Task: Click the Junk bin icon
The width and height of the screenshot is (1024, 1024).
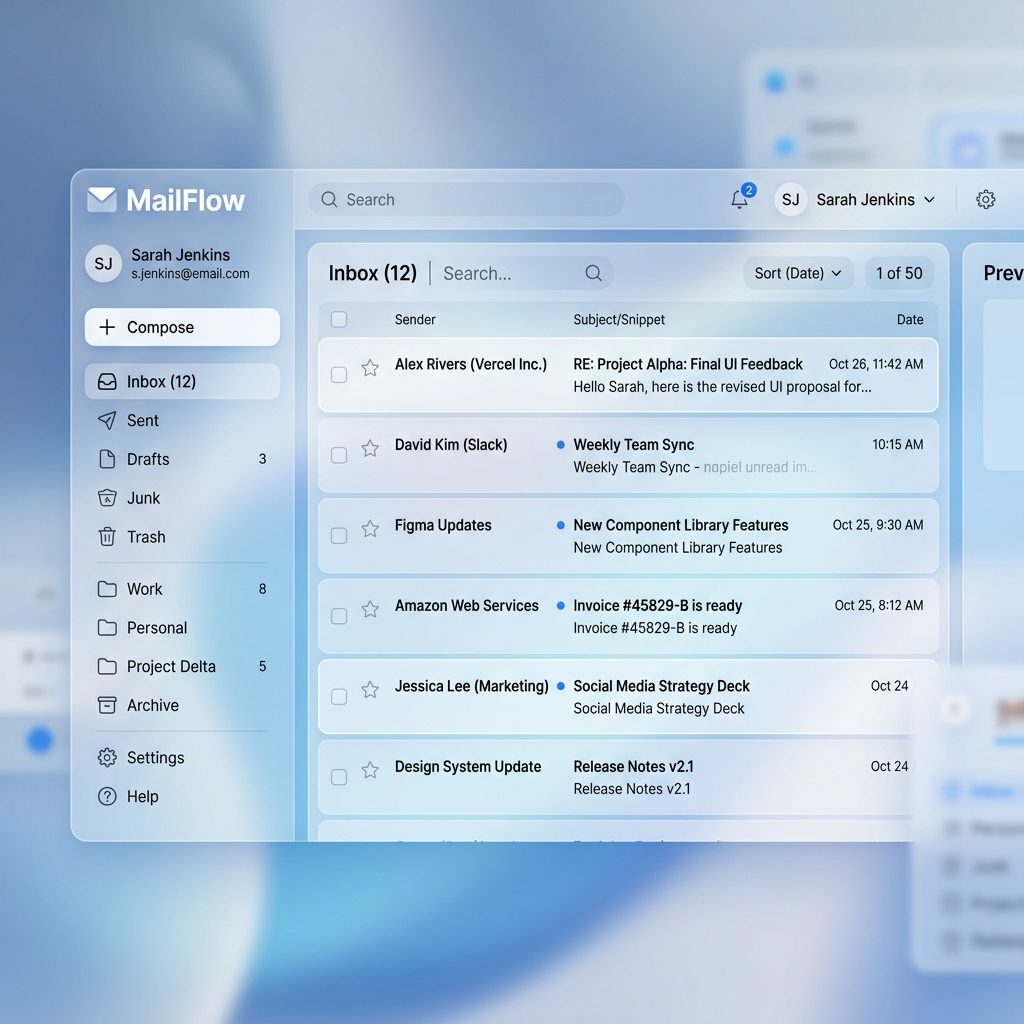Action: (x=107, y=498)
